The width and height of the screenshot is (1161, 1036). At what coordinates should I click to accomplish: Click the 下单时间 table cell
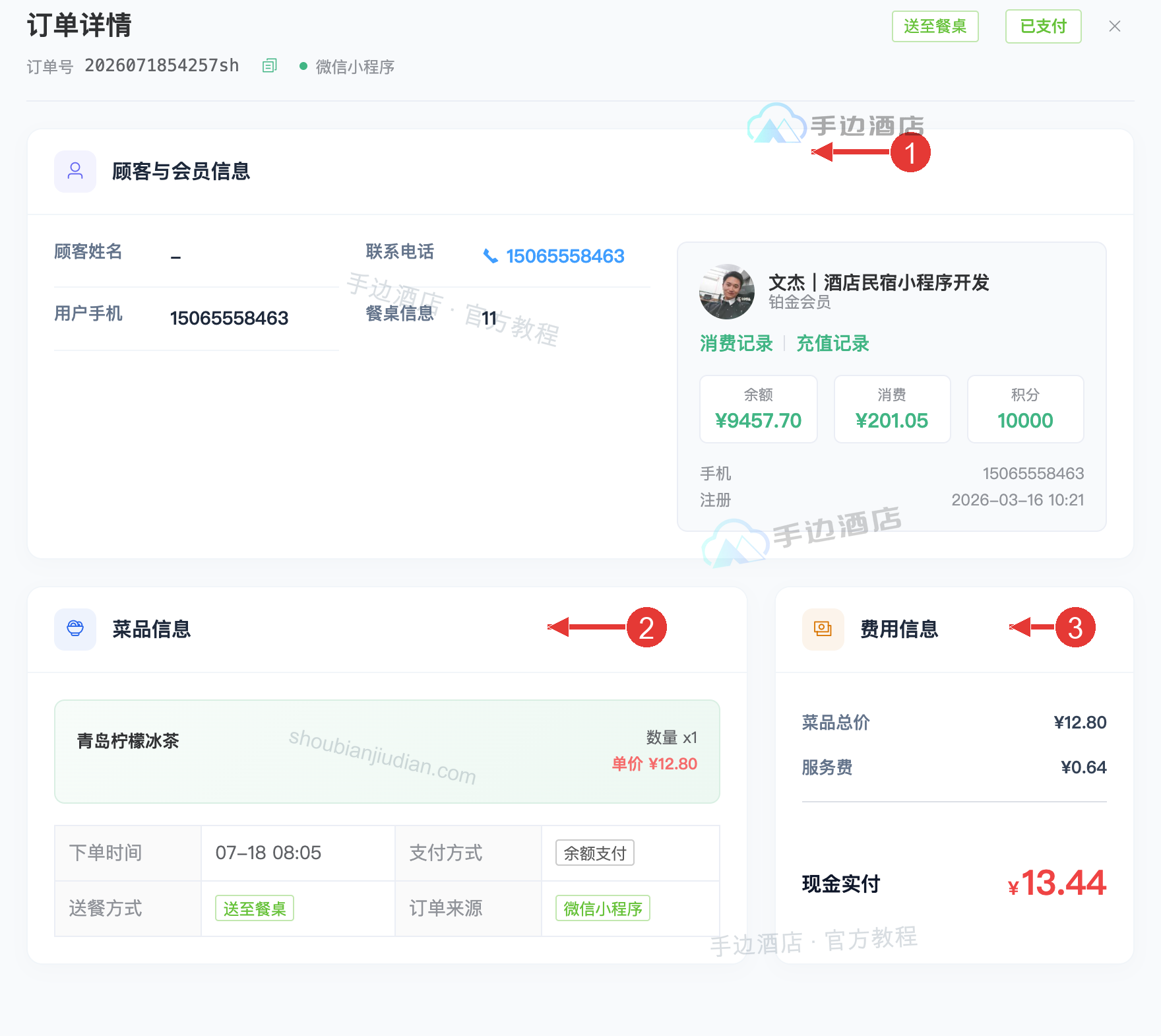127,853
